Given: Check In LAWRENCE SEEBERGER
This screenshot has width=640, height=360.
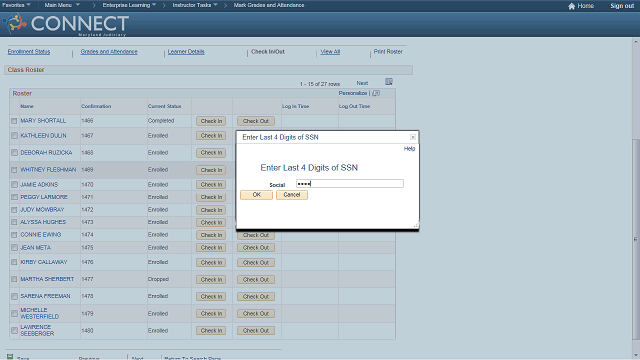Looking at the screenshot, I should pos(211,331).
